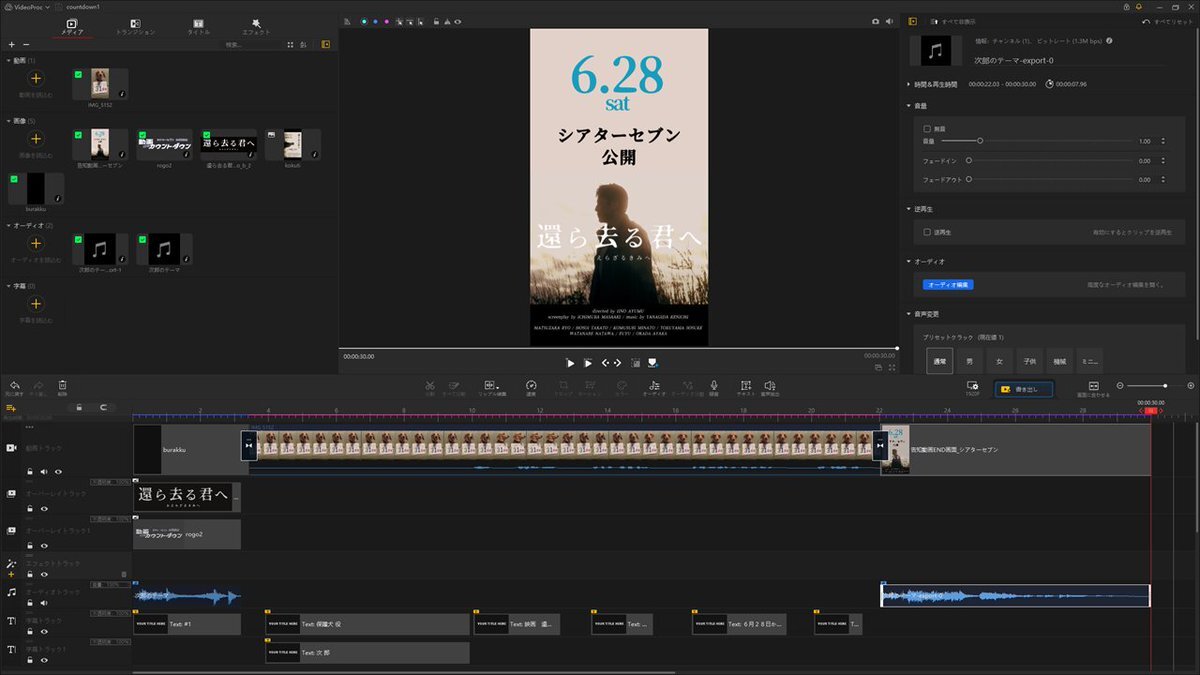Image resolution: width=1200 pixels, height=675 pixels.
Task: Open the voice extraction tool
Action: 770,386
